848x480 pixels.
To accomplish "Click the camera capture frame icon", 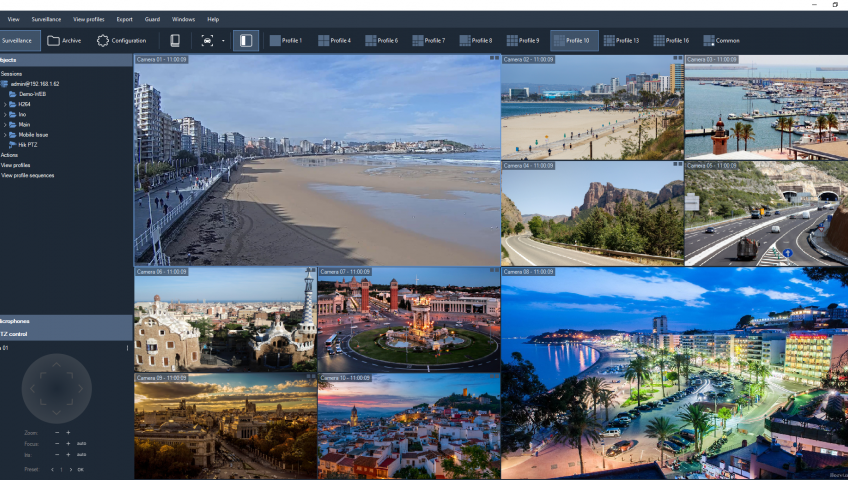I will coord(207,41).
